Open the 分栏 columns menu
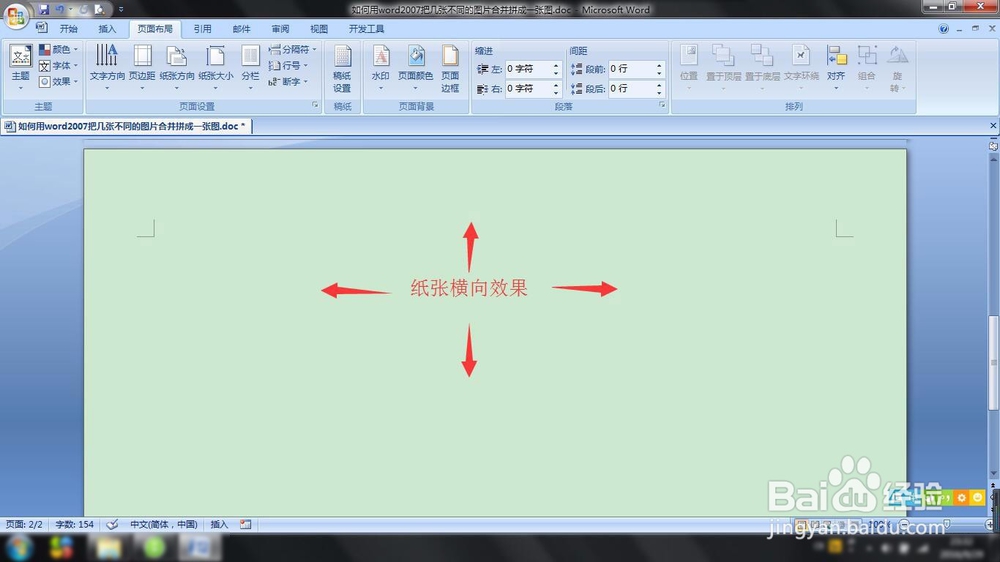1000x562 pixels. click(x=250, y=66)
